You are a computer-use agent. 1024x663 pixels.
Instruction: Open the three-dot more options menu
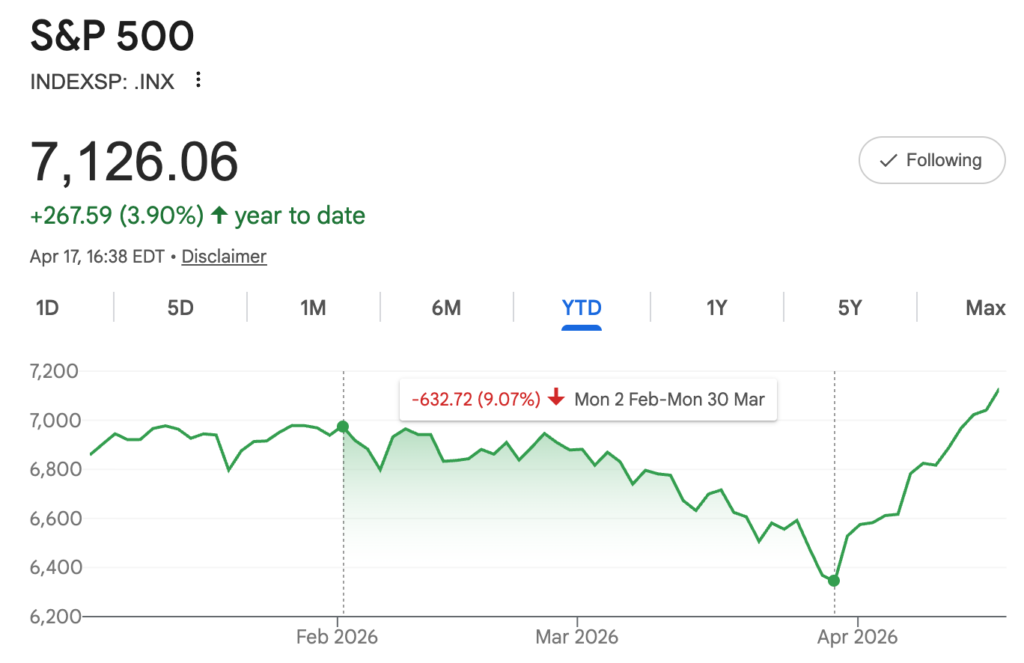point(198,81)
